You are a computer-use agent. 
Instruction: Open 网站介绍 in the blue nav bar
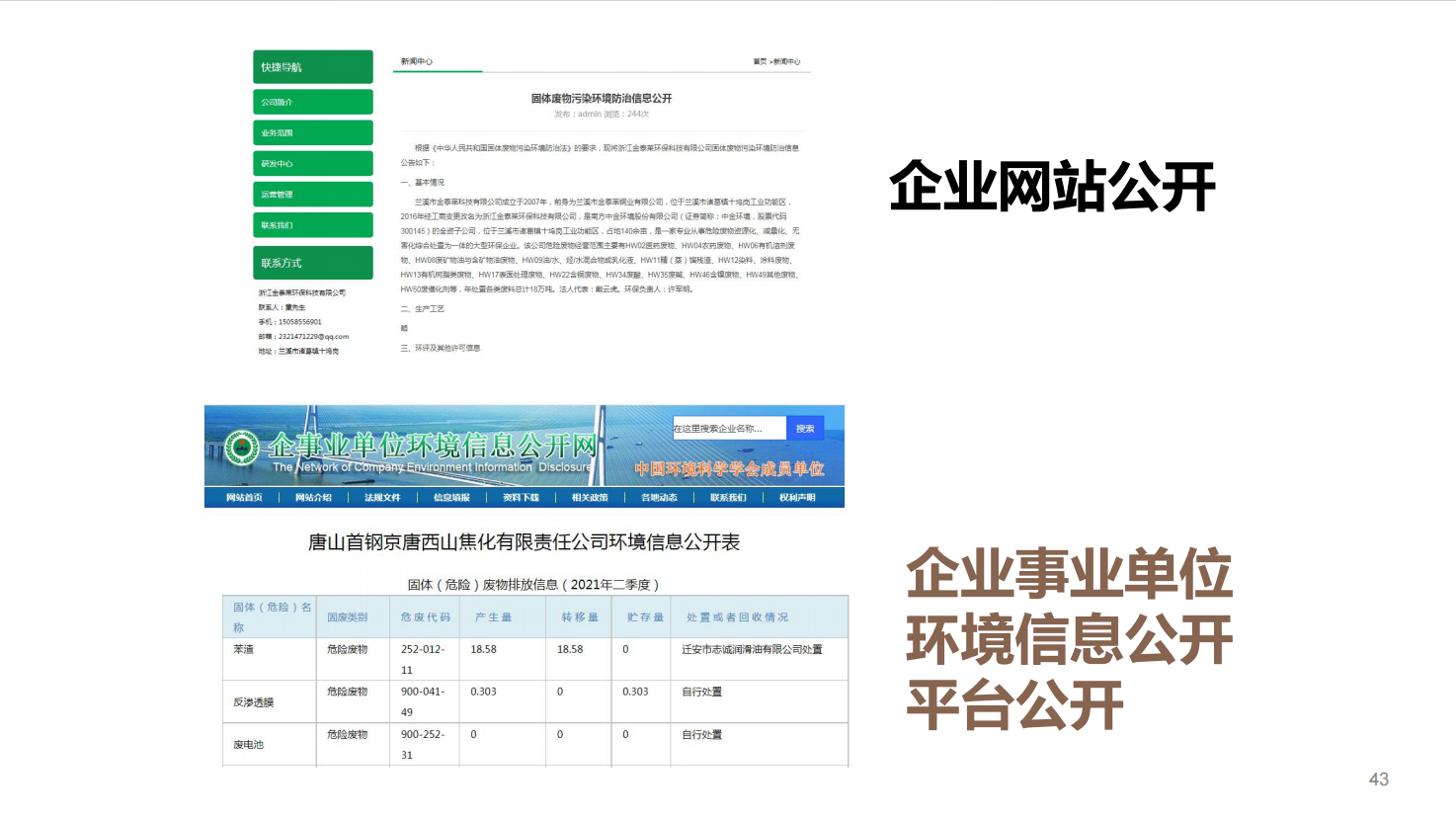point(313,498)
